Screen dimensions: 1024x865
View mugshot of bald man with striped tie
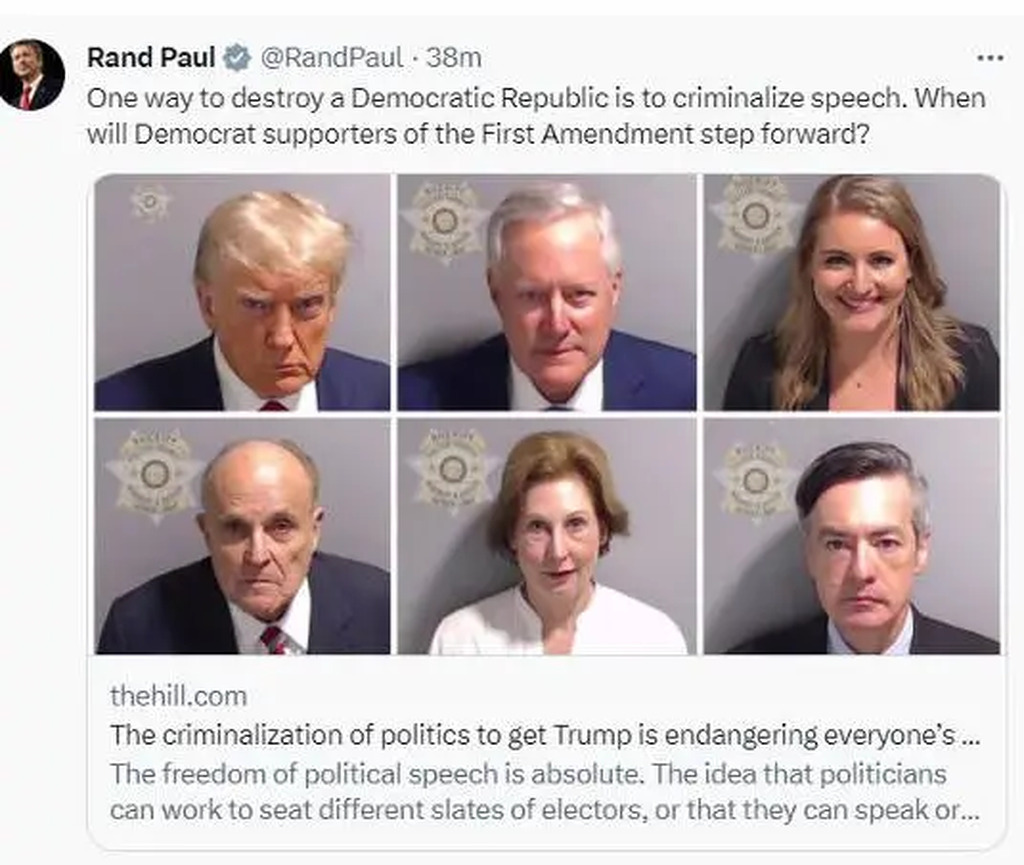(x=242, y=536)
